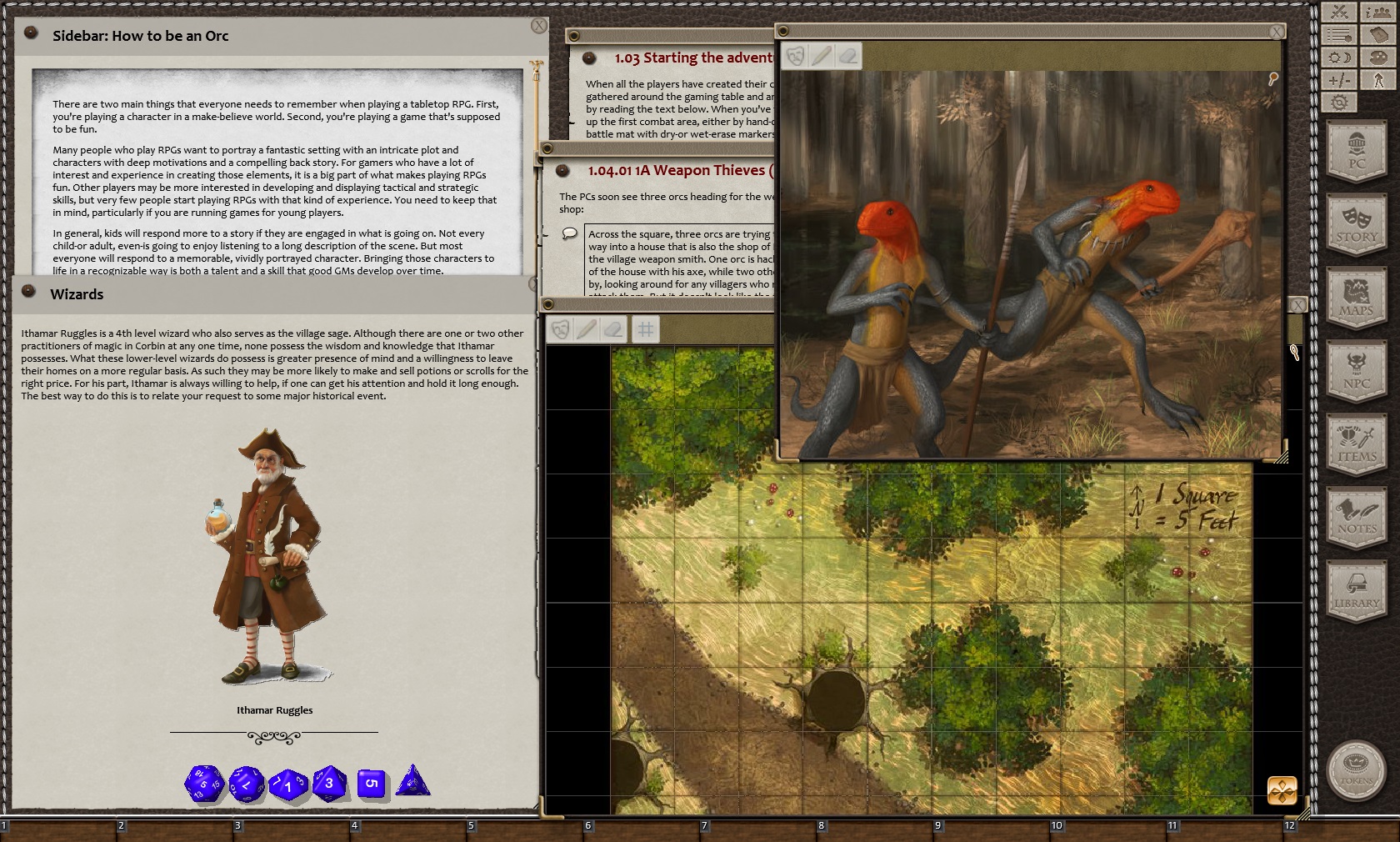Click the pointer figure icon near the gear

pos(1377,81)
